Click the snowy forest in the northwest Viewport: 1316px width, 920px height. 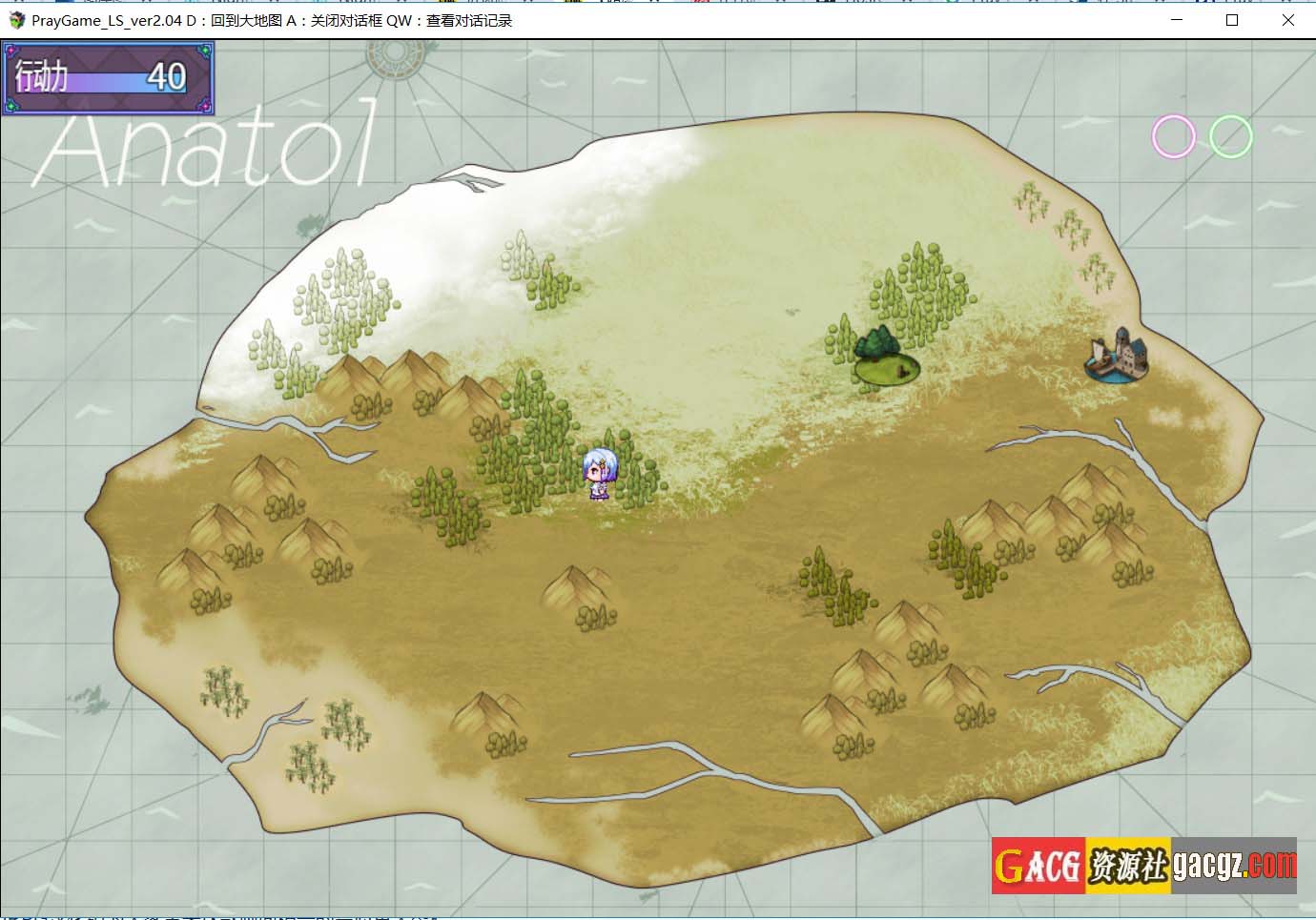[334, 305]
